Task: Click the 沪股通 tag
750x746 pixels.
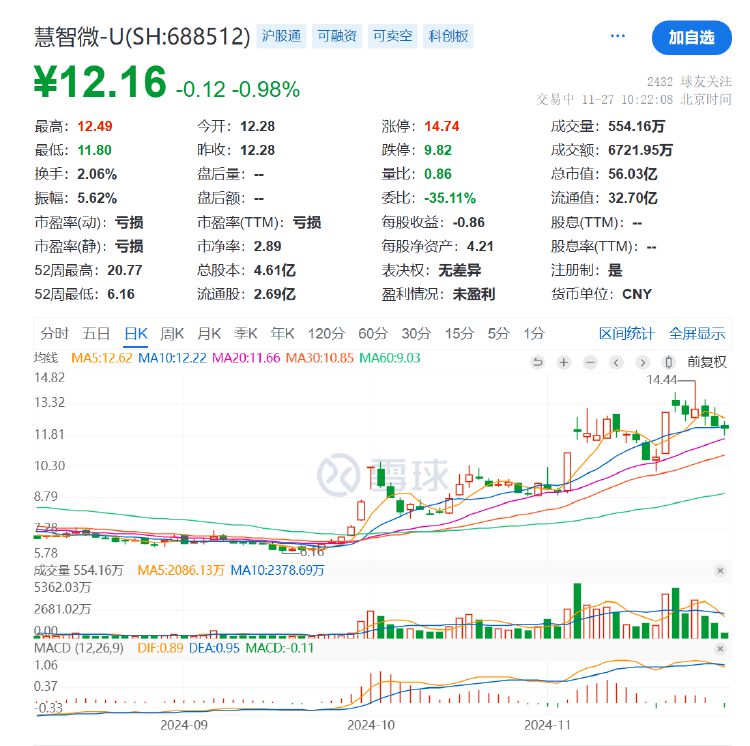Action: click(x=281, y=36)
